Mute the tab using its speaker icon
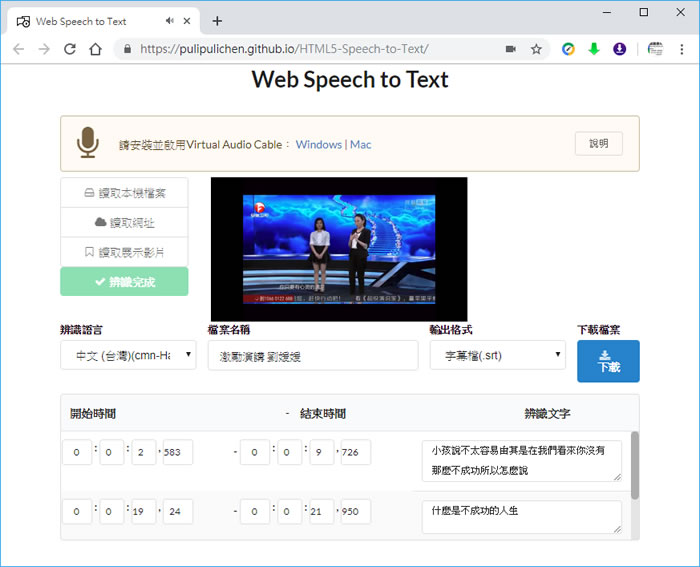Screen dimensions: 700x567 pos(170,21)
